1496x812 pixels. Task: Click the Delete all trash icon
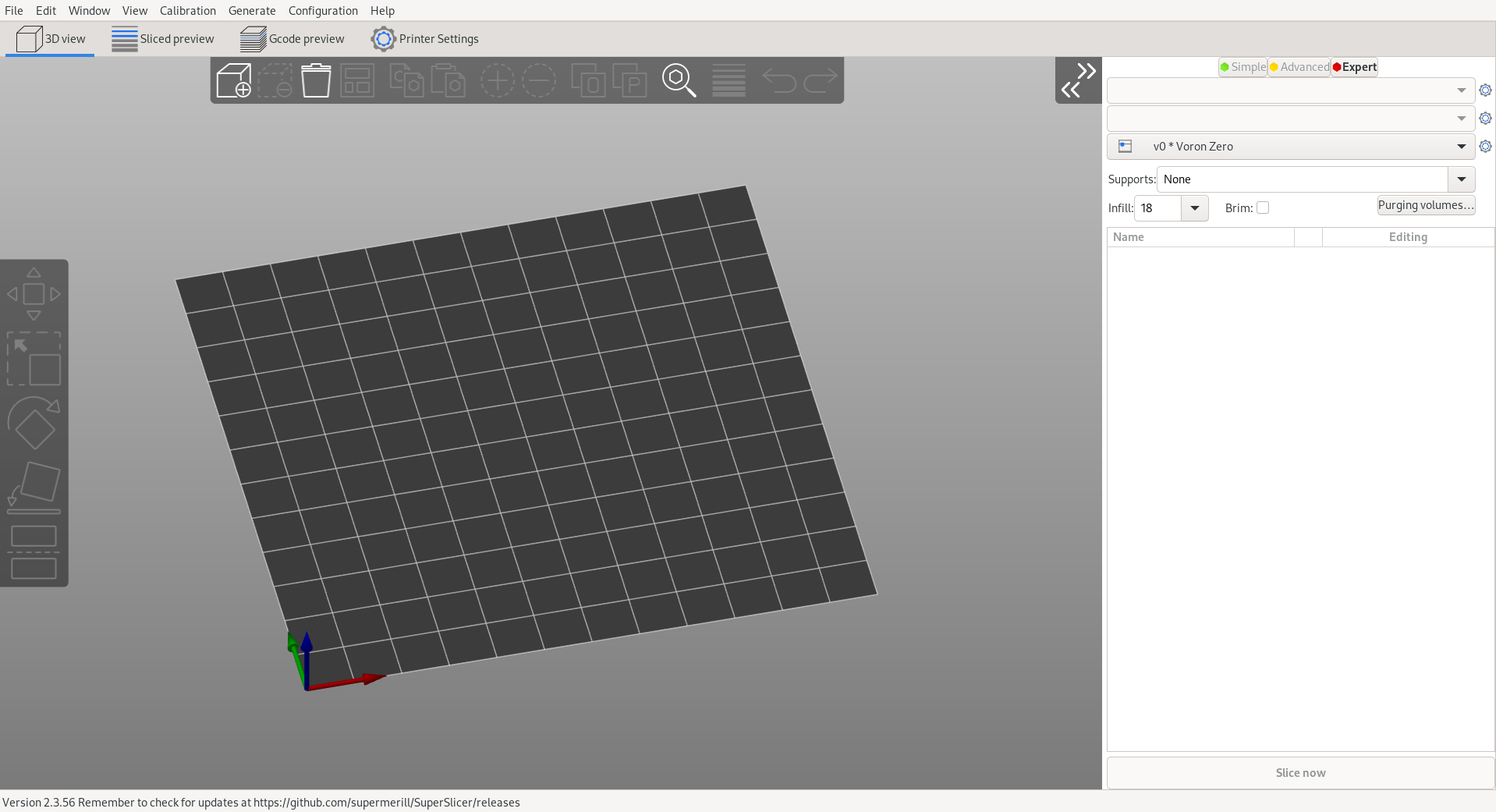coord(316,80)
